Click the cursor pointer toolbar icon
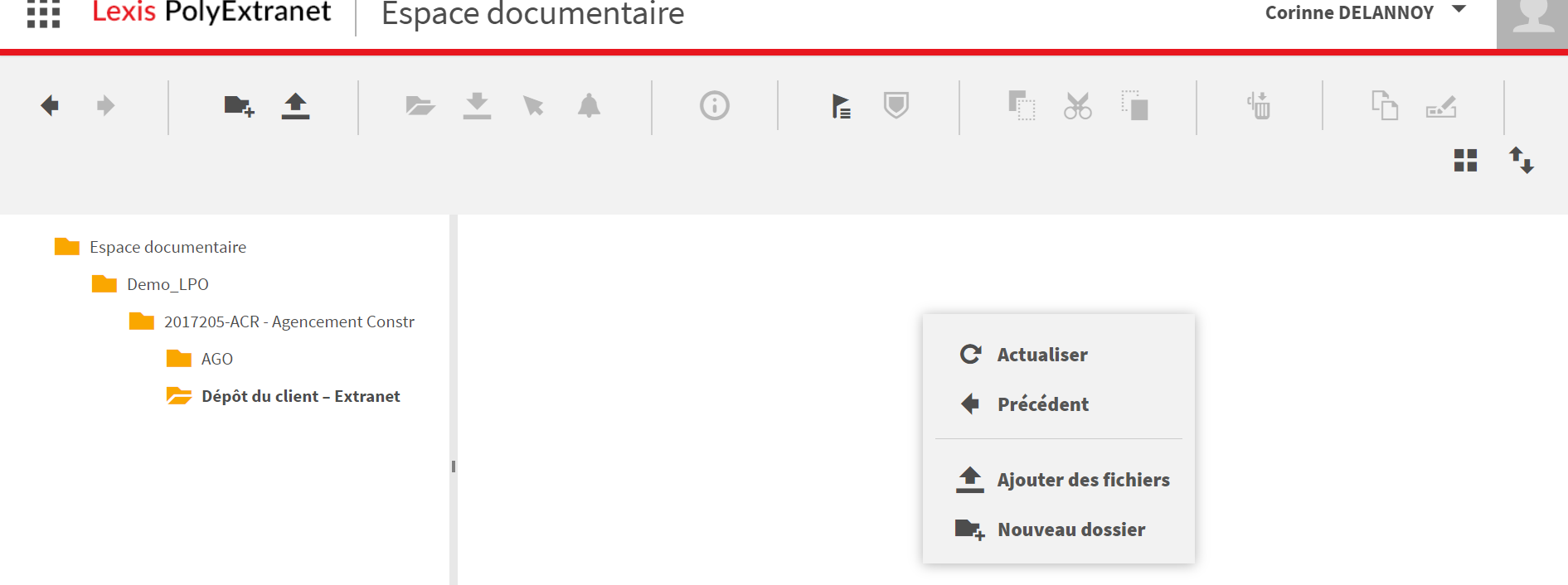Screen dimensions: 1568x585 coord(533,106)
